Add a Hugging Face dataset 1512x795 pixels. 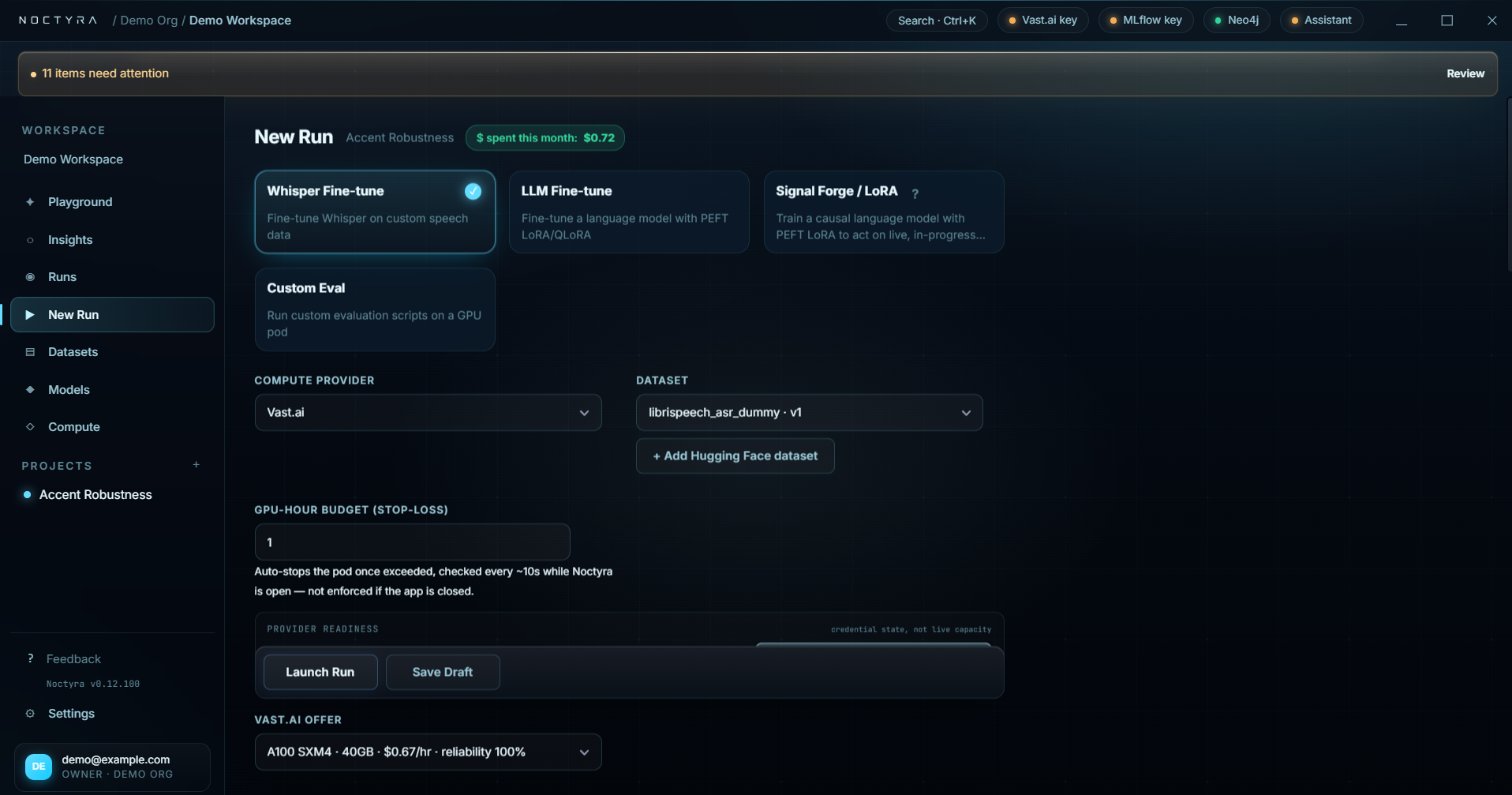(x=735, y=456)
